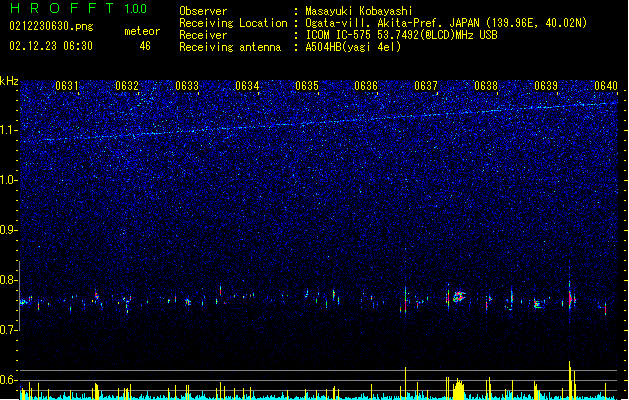Click the A504HB(yagi 4el) antenna text
This screenshot has width=629, height=400.
[353, 47]
